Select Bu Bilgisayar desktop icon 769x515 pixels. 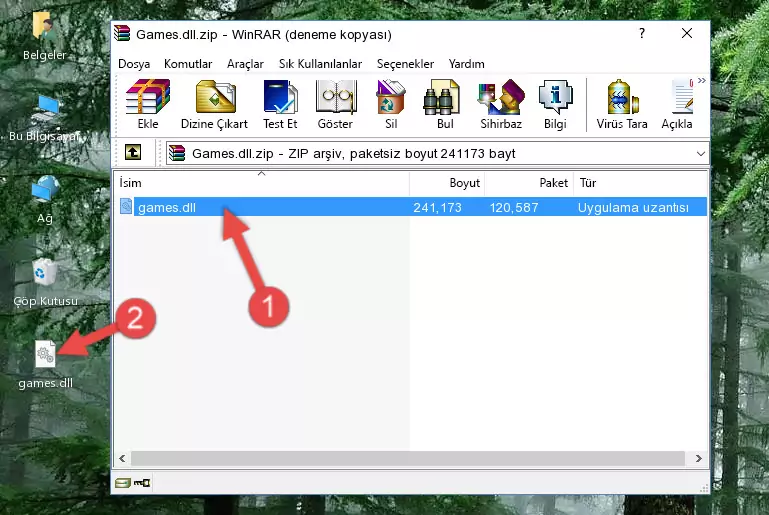[x=44, y=118]
